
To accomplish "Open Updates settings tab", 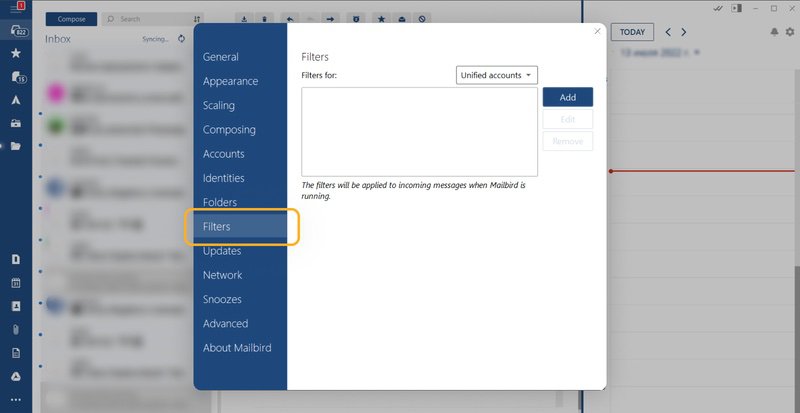I will coord(221,251).
